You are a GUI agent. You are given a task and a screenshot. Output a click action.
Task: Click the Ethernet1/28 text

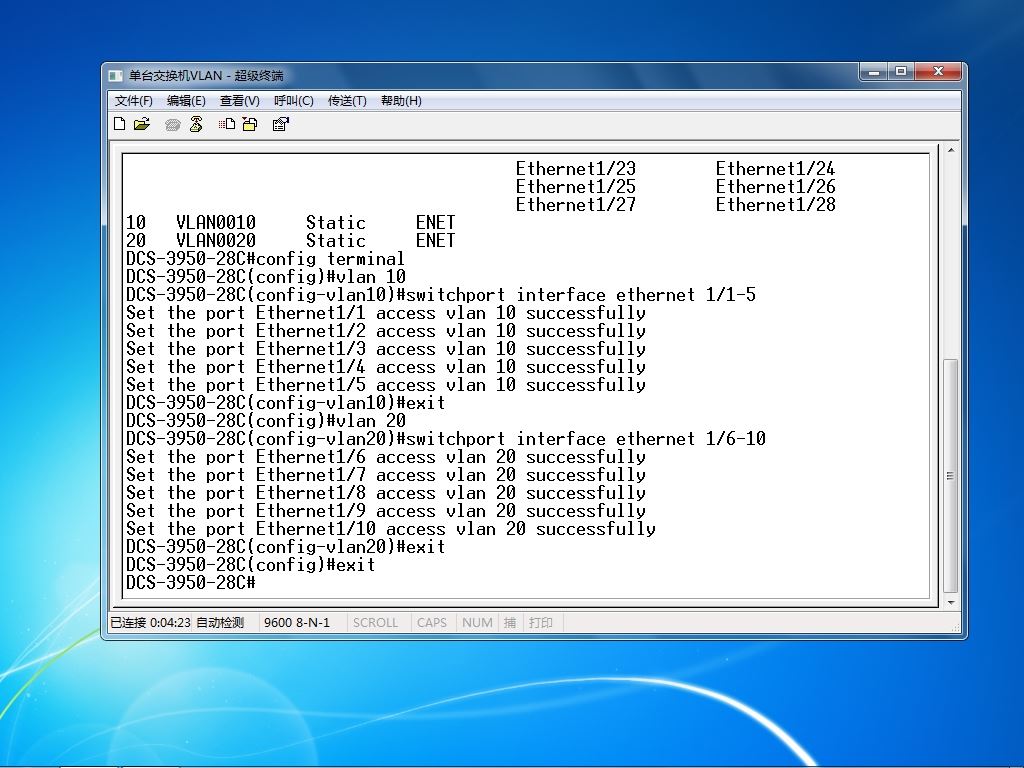coord(775,204)
